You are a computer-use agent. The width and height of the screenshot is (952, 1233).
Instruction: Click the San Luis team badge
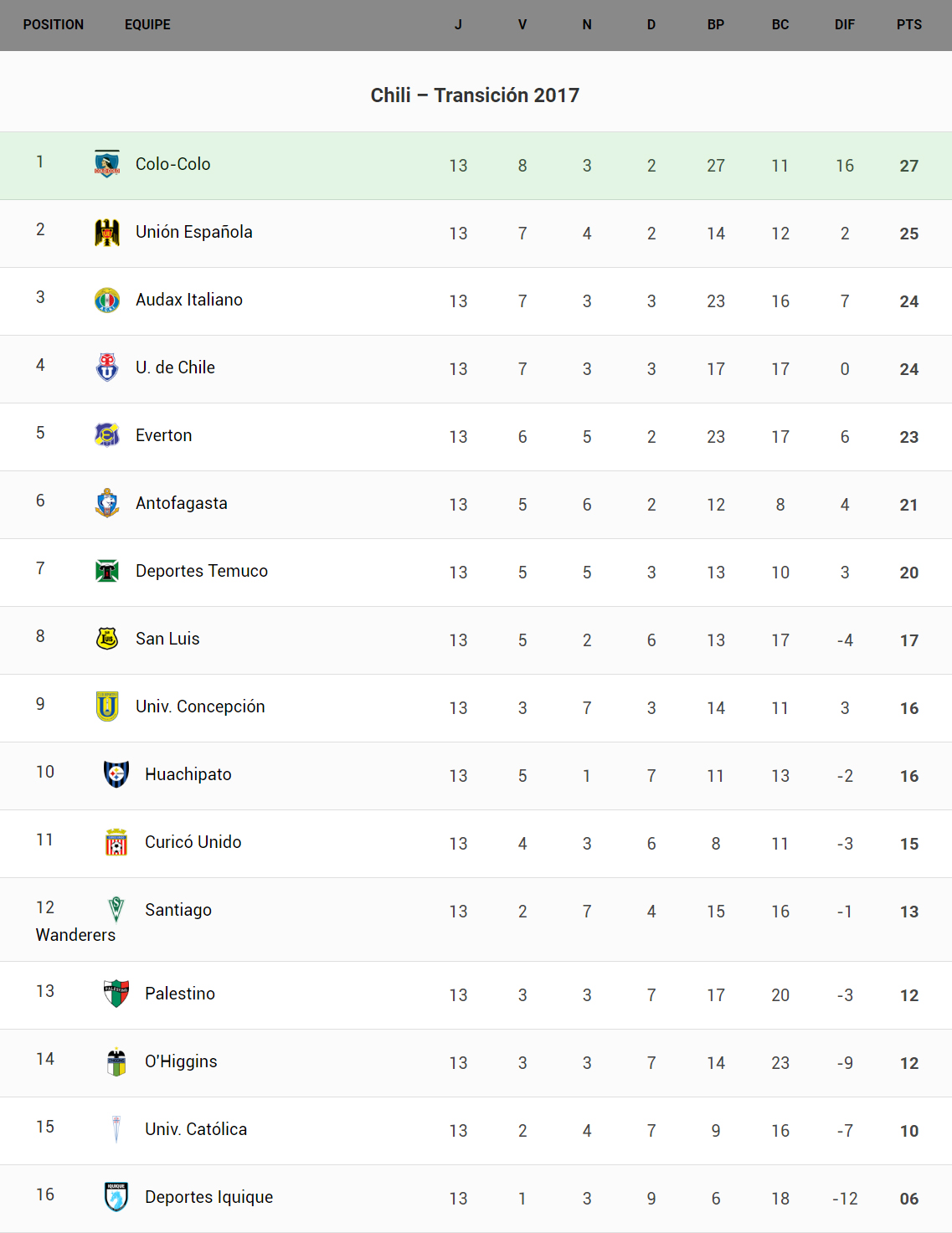(x=107, y=639)
